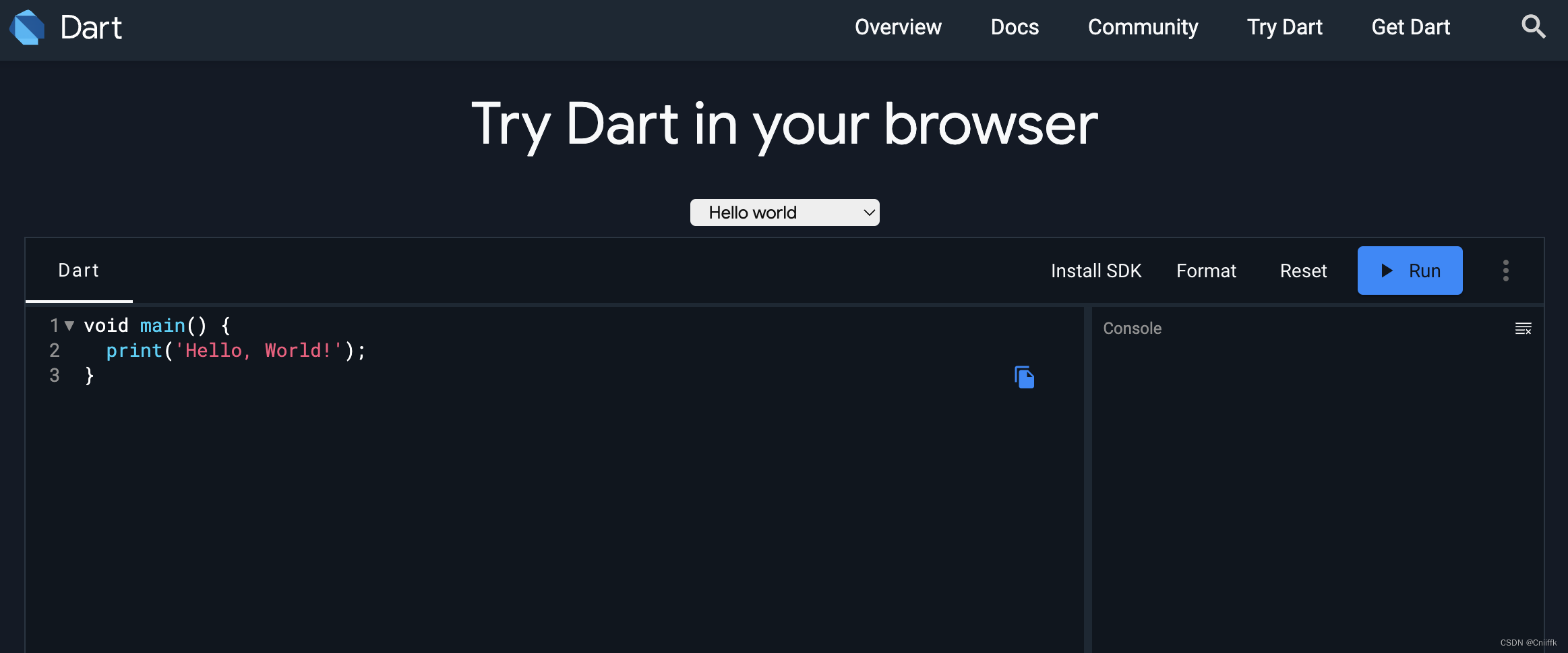Open the Community navigation item
The width and height of the screenshot is (1568, 653).
pos(1143,27)
